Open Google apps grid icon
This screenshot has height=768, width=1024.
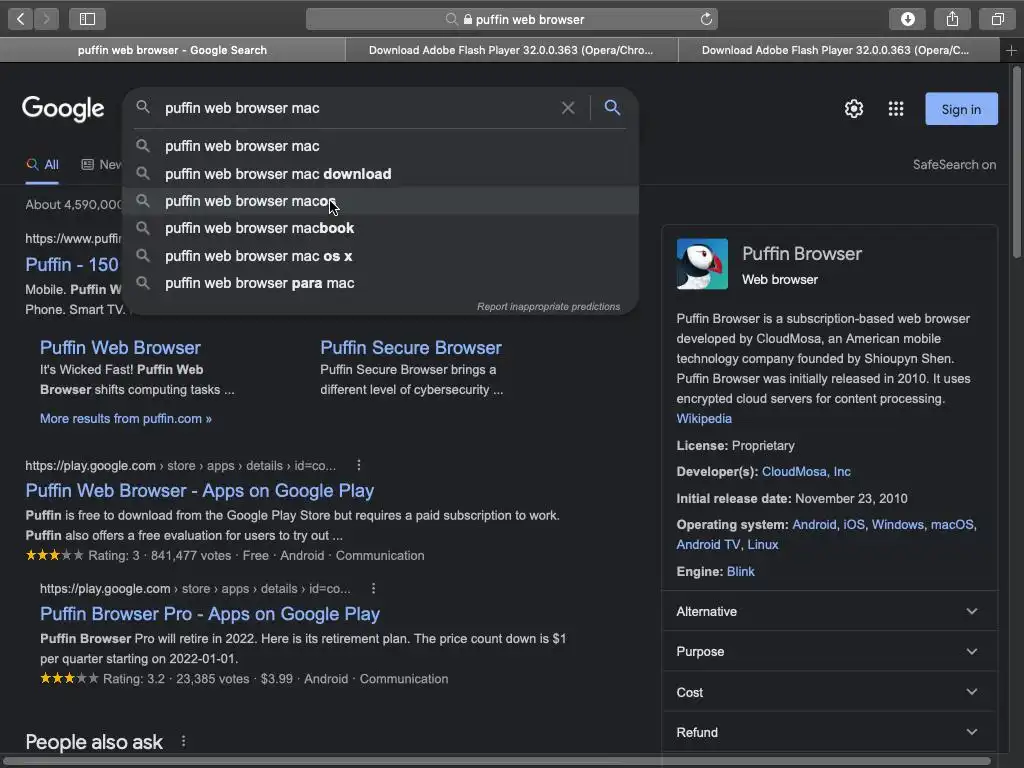[896, 108]
